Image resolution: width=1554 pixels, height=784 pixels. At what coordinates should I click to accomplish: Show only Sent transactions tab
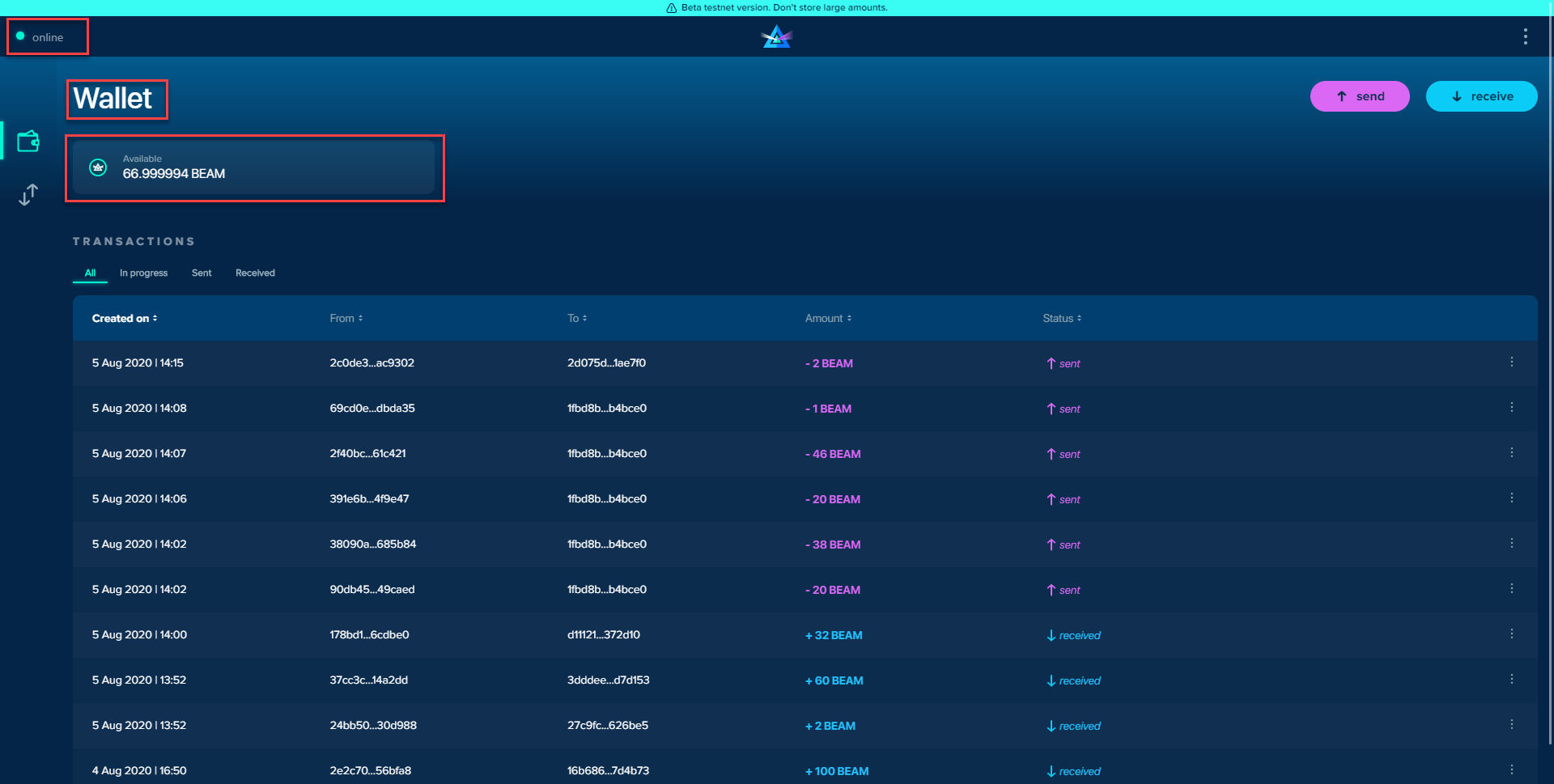pos(202,273)
